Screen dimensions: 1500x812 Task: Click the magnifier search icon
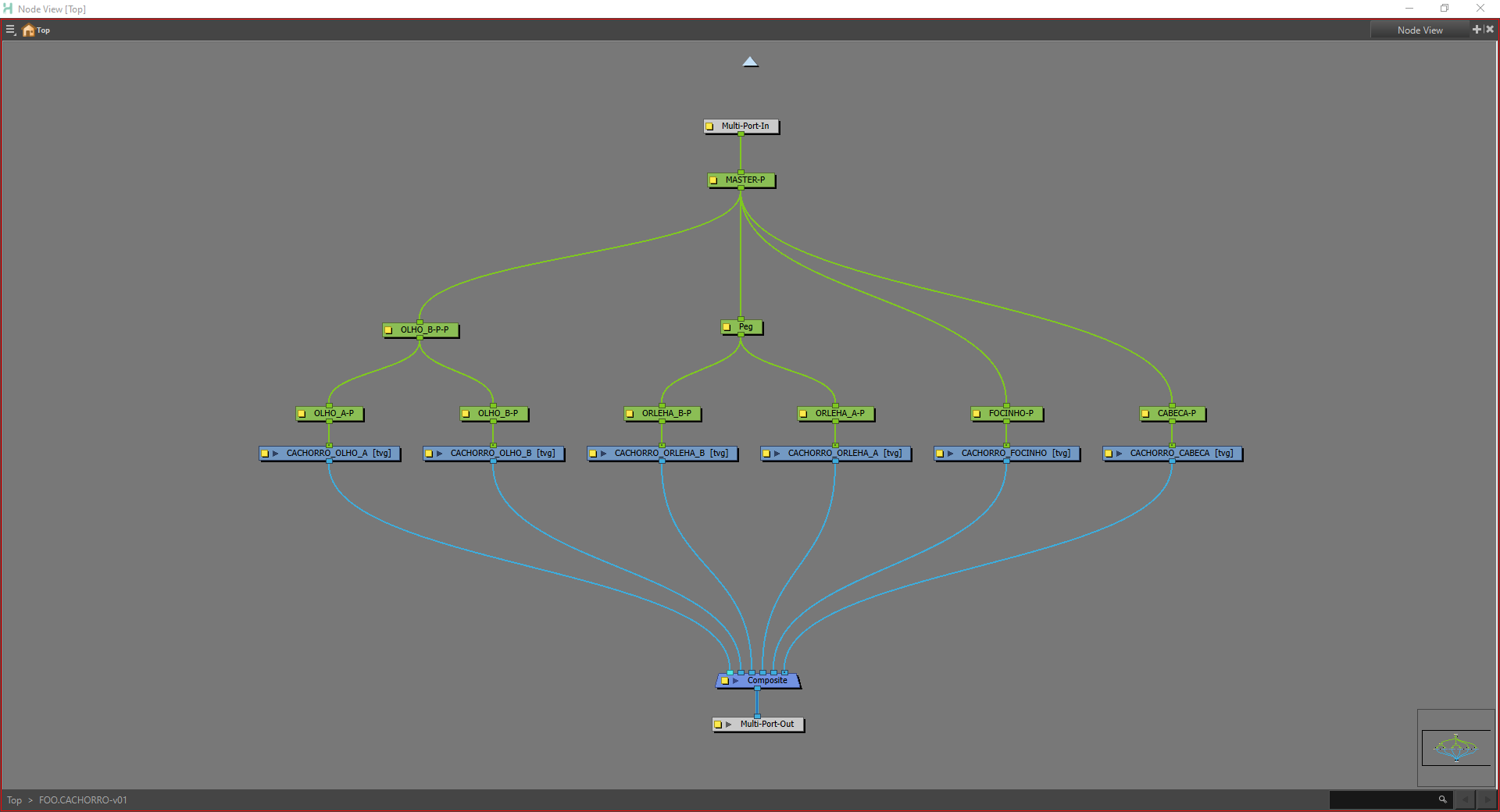[1442, 800]
